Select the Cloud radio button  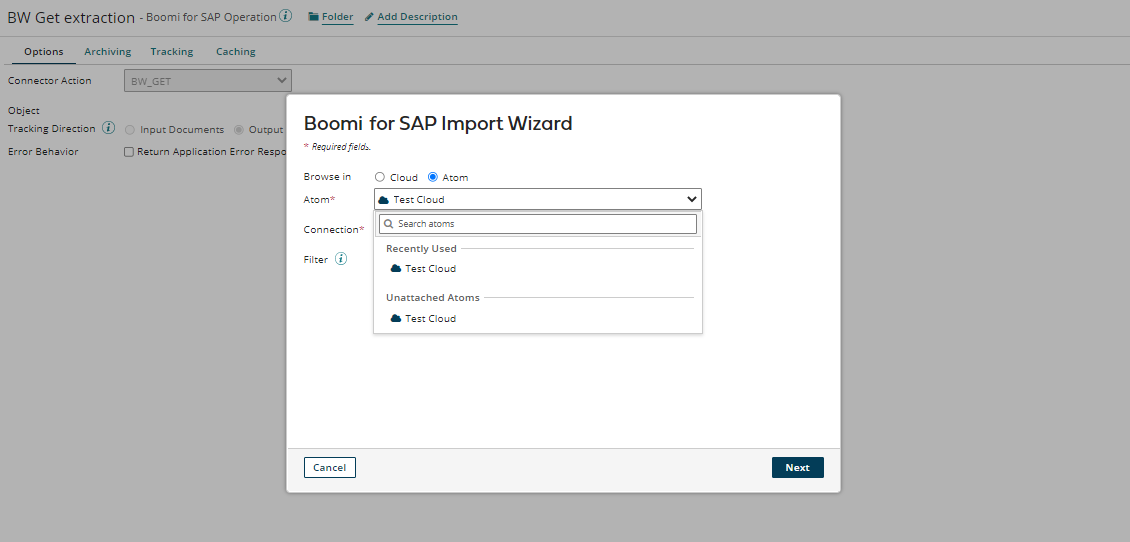[380, 177]
